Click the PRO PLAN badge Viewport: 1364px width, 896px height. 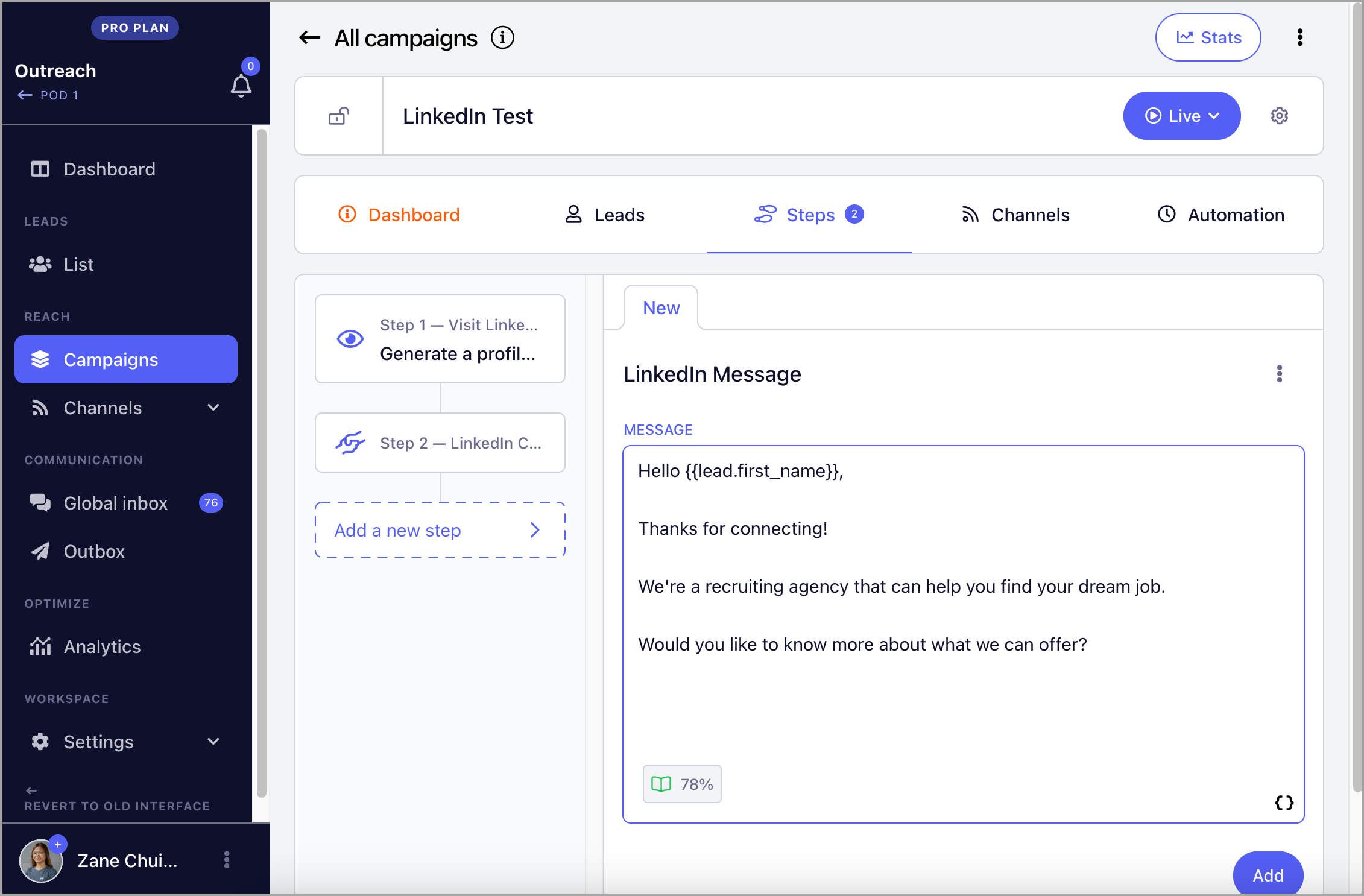click(x=135, y=28)
